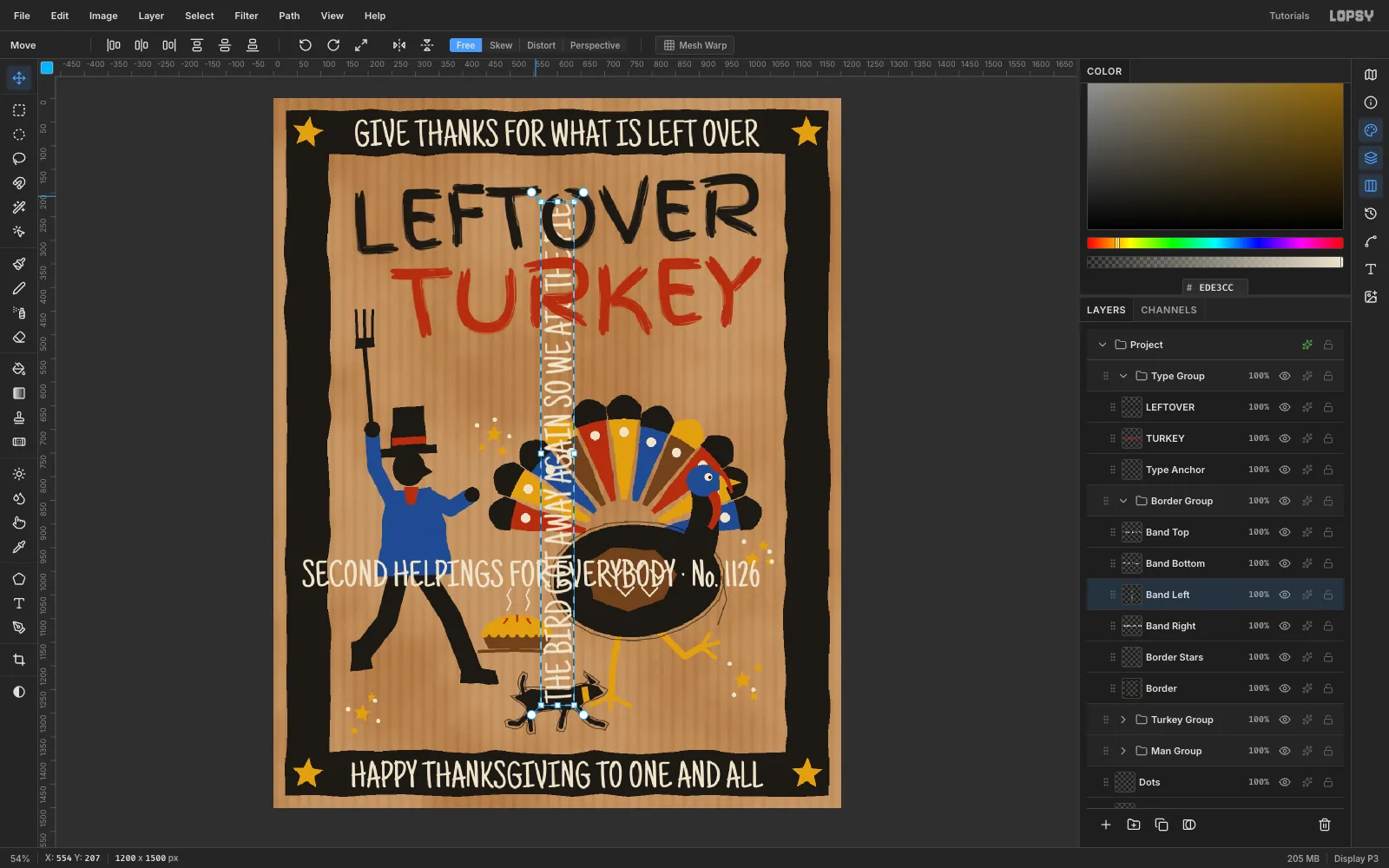Select the Eyedropper tool
Viewport: 1389px width, 868px height.
[19, 547]
